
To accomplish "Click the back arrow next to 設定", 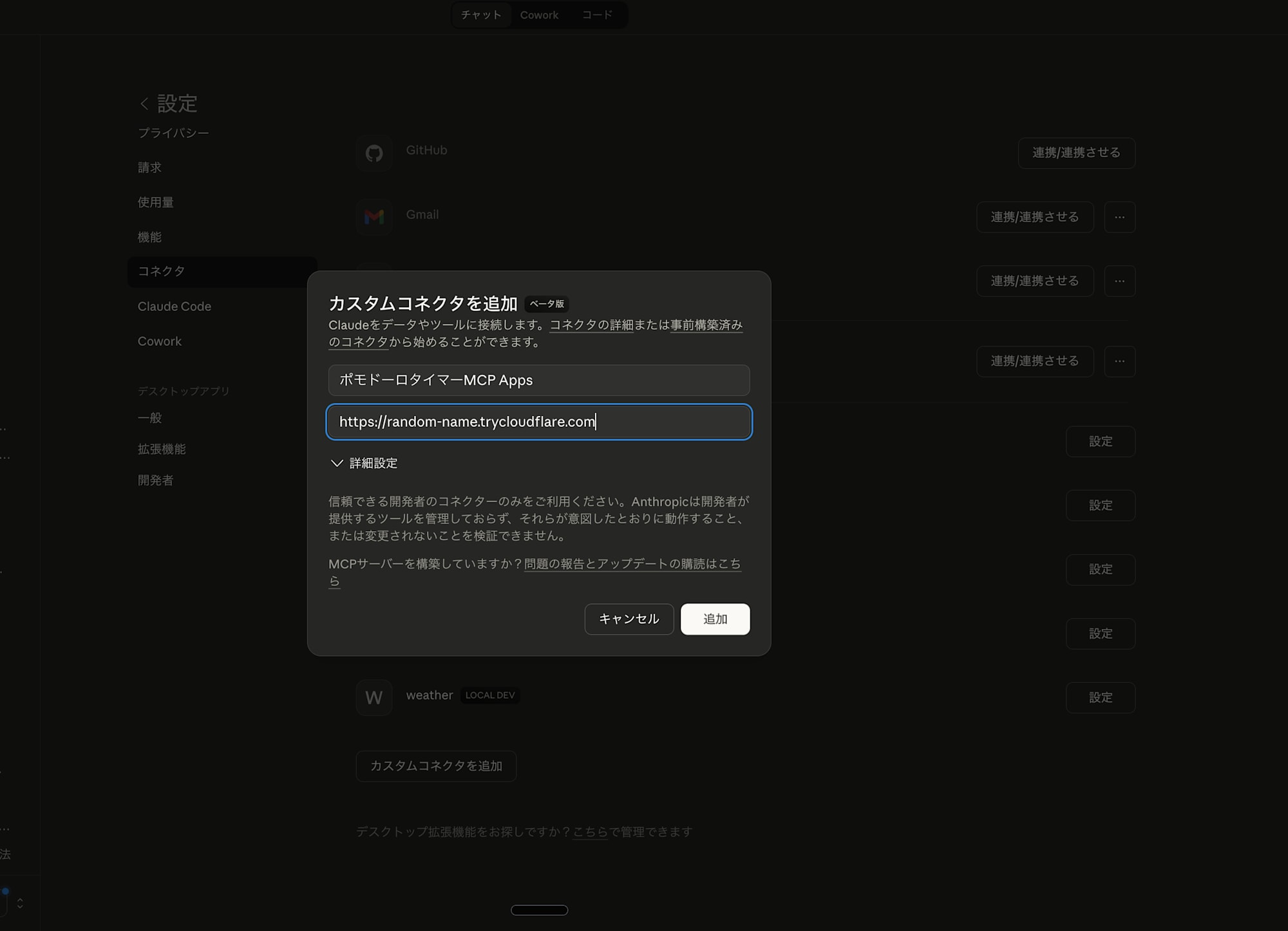I will tap(143, 104).
